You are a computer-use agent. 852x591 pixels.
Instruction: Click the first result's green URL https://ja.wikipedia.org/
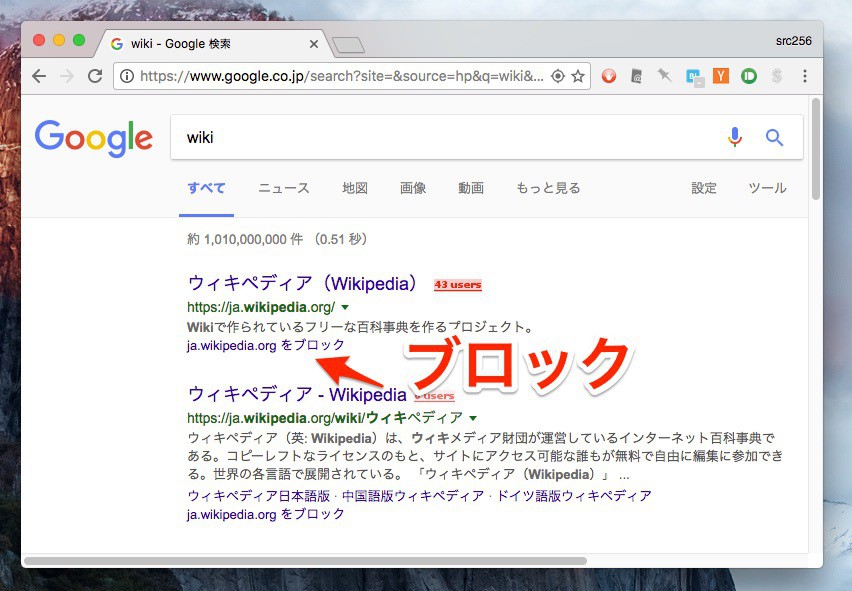pos(261,307)
